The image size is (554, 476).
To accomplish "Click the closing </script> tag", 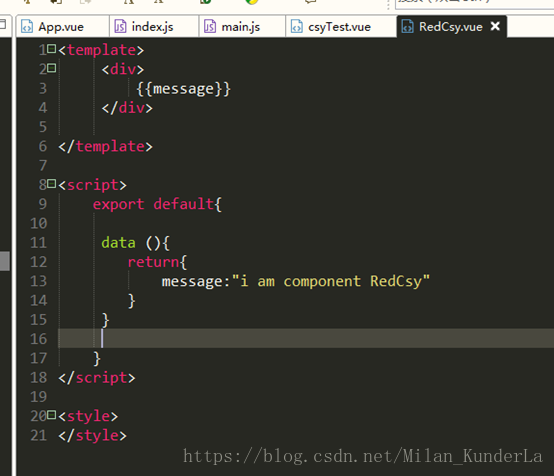I will (x=97, y=378).
